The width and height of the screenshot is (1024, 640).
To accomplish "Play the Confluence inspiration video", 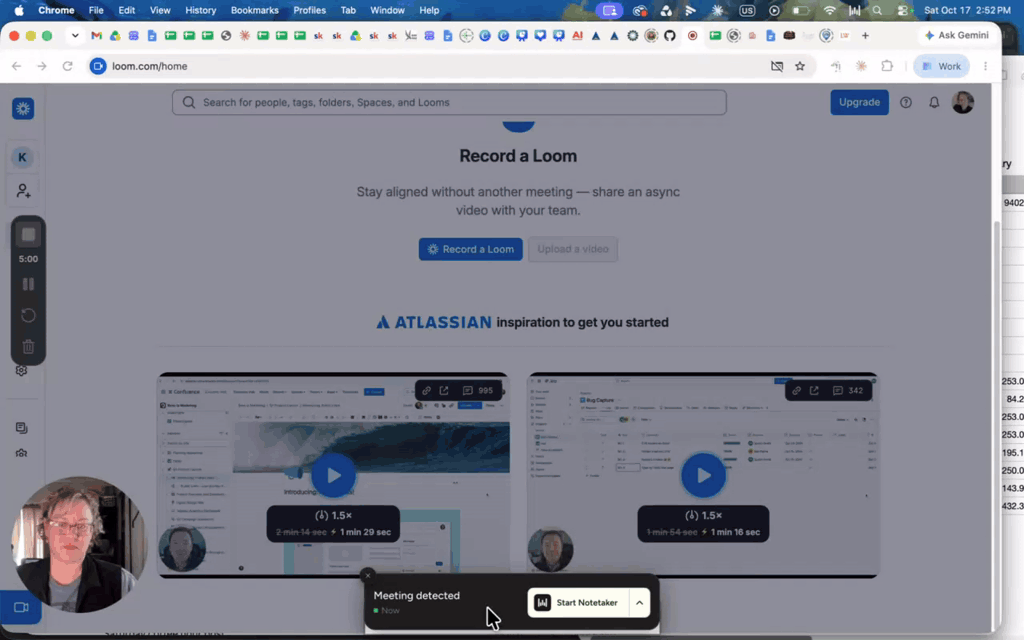I will coord(333,475).
